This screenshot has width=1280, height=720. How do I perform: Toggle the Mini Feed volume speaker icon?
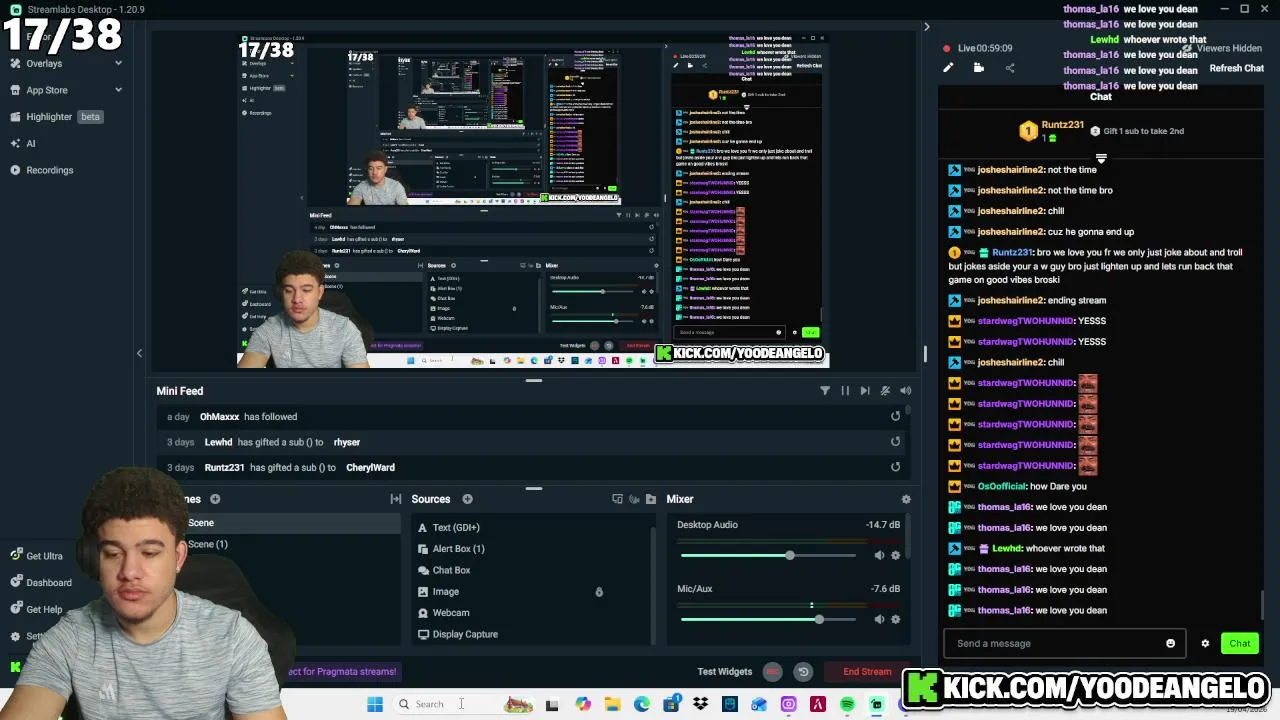905,391
